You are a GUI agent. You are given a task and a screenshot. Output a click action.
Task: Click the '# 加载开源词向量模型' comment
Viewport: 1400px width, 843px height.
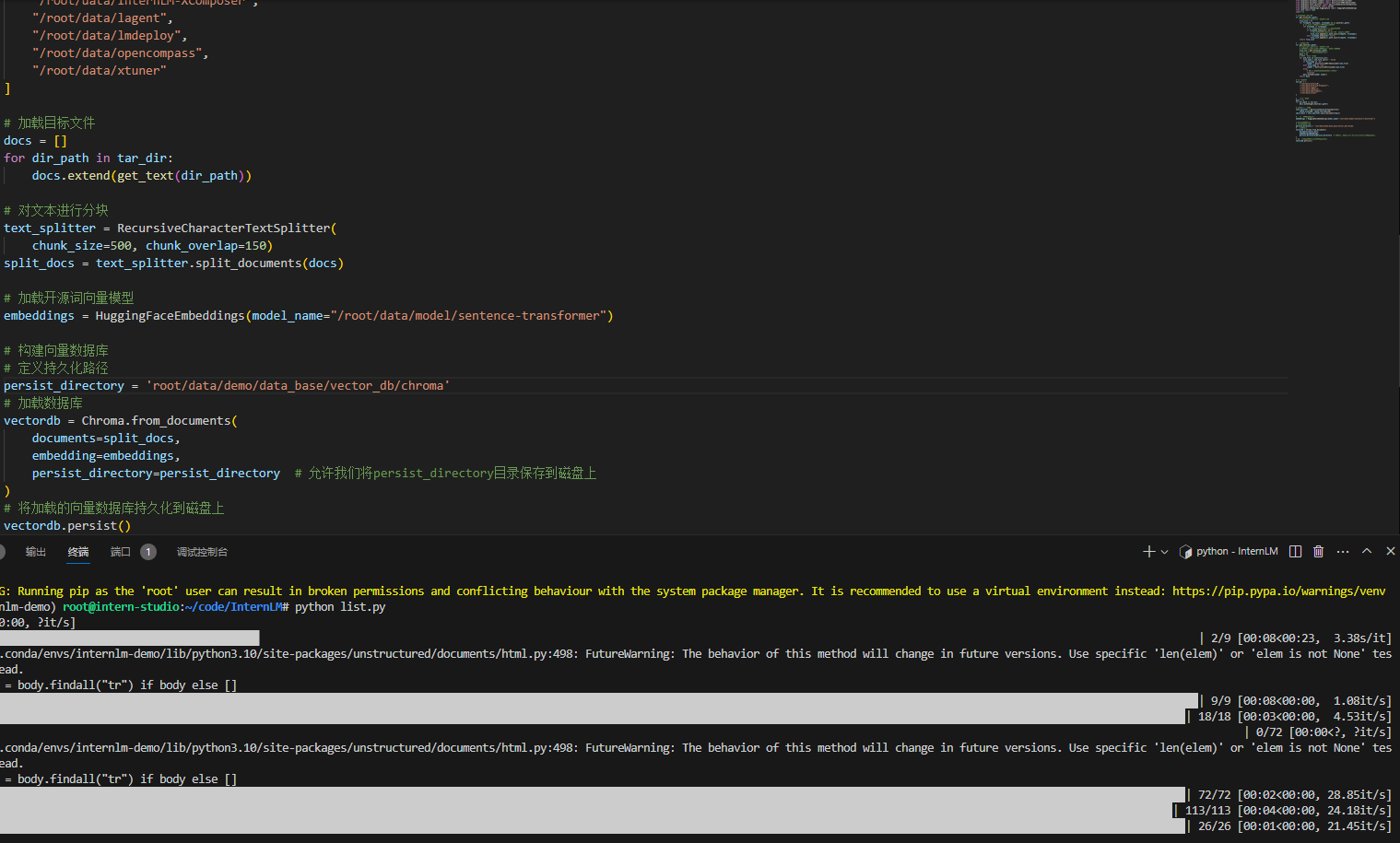click(69, 298)
